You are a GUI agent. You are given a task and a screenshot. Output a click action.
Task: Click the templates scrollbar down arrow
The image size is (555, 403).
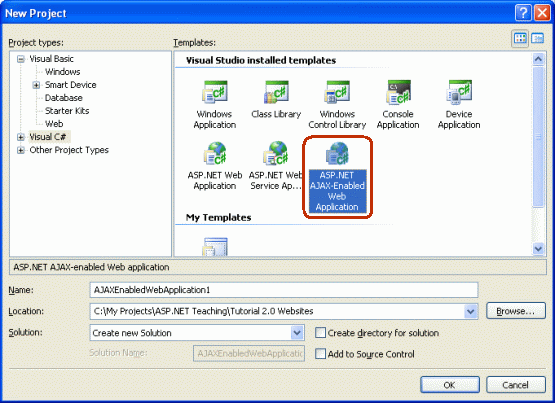point(538,249)
